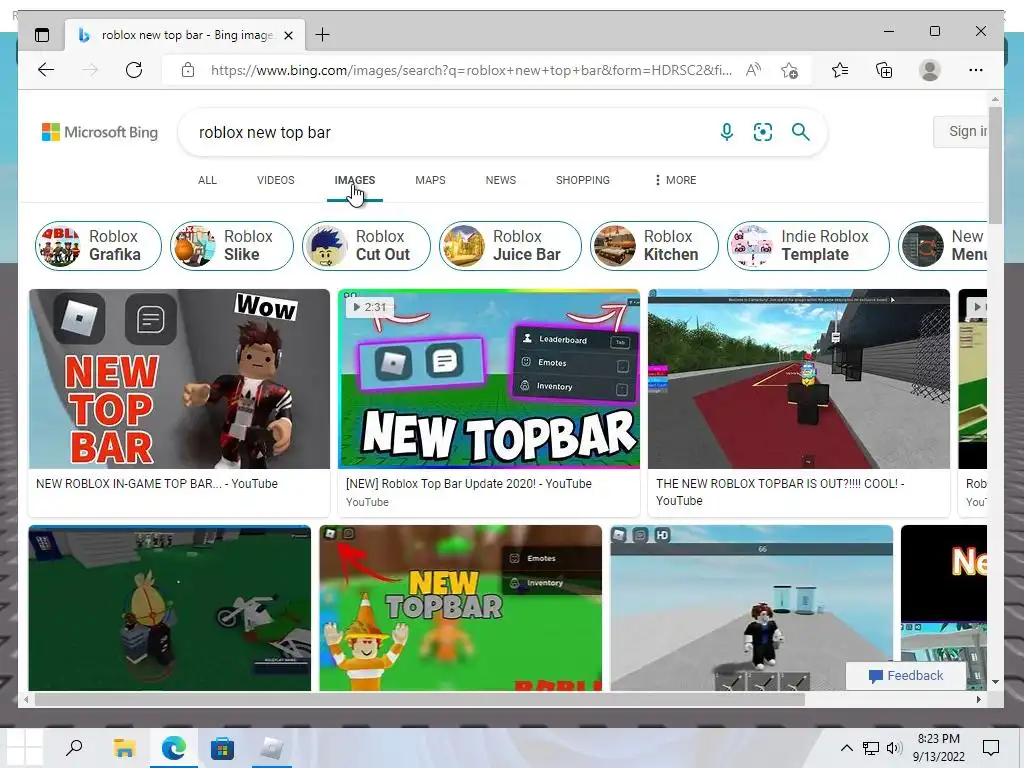Click the vertical scrollbar down arrow
The width and height of the screenshot is (1024, 768).
(x=995, y=682)
